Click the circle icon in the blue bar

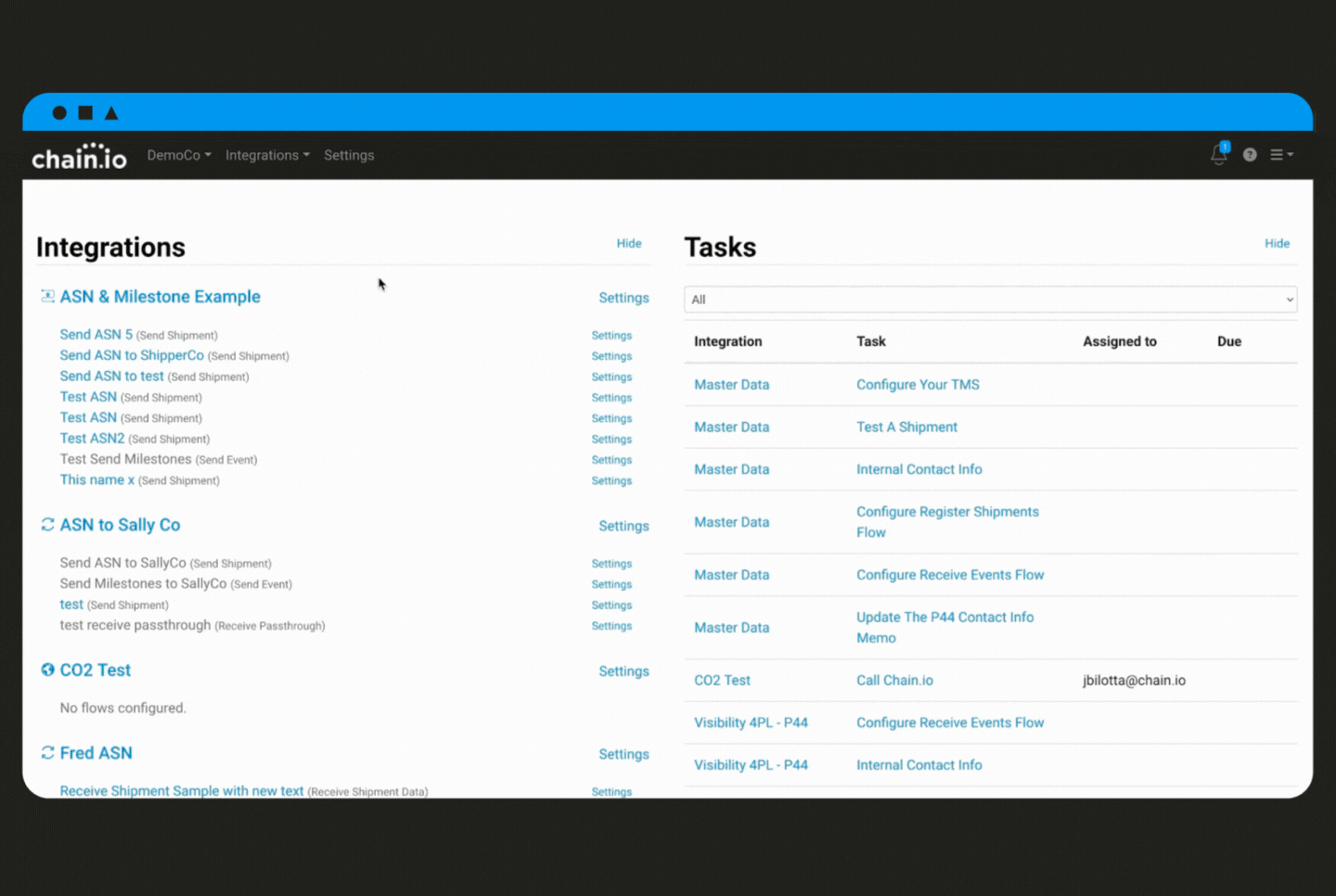(59, 113)
